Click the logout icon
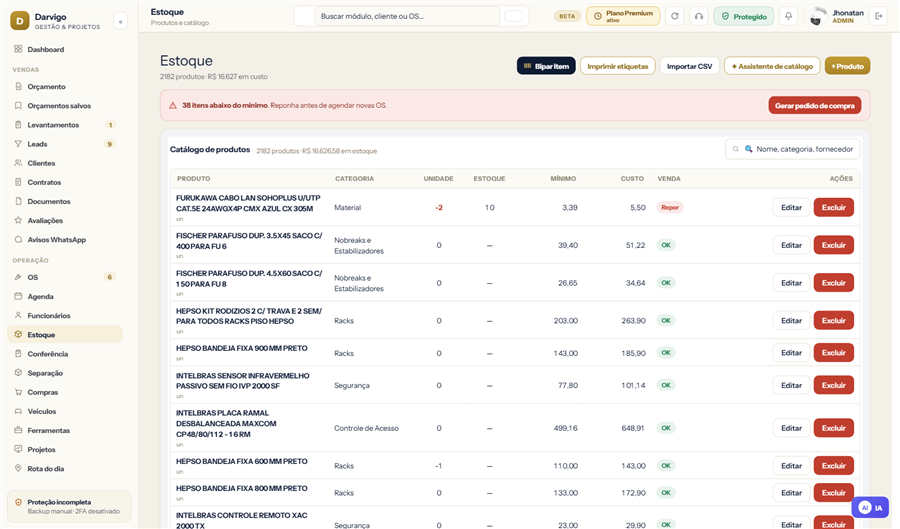Image resolution: width=900 pixels, height=529 pixels. point(878,16)
